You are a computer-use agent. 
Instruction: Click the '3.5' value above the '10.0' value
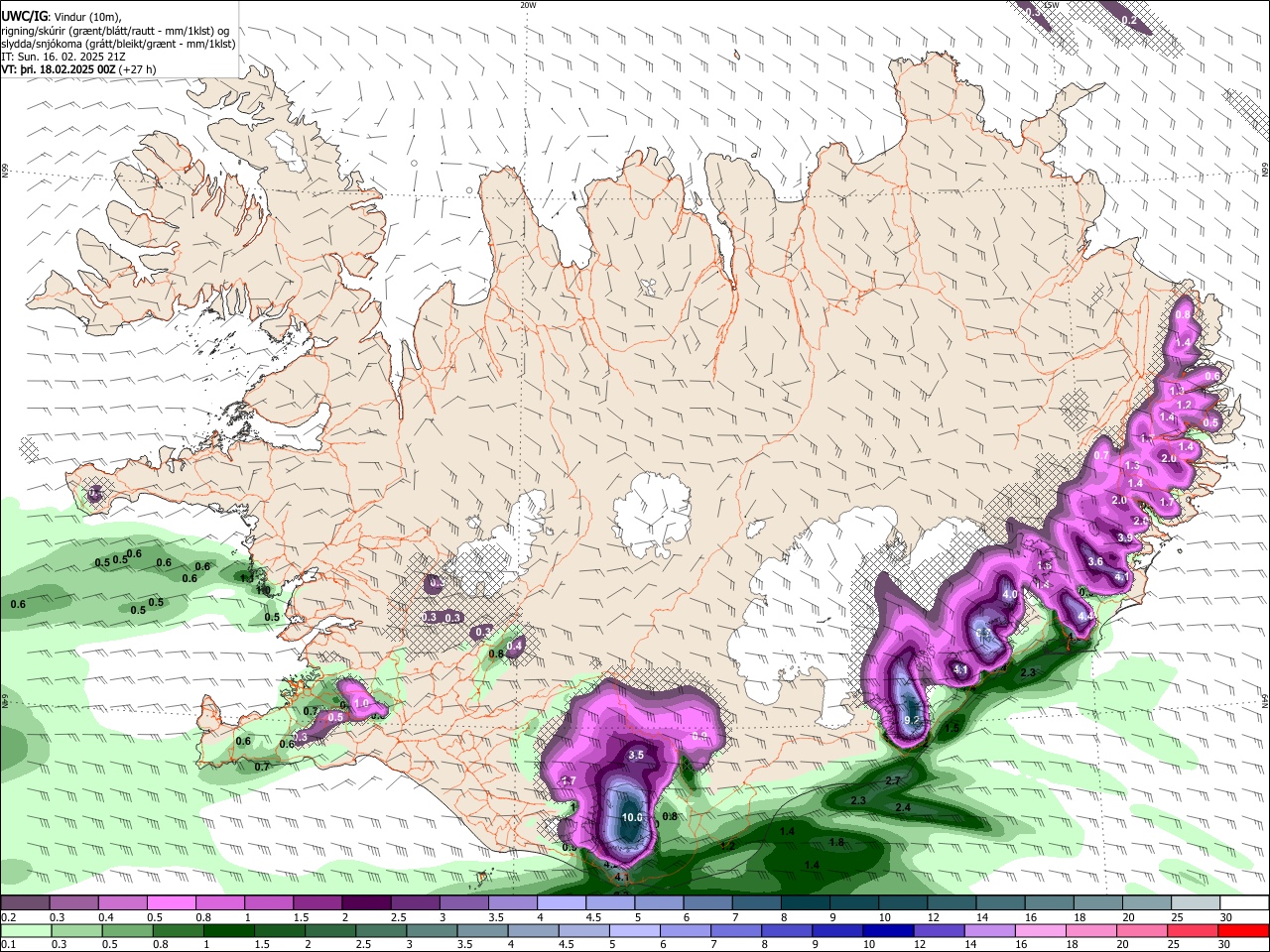click(x=636, y=755)
